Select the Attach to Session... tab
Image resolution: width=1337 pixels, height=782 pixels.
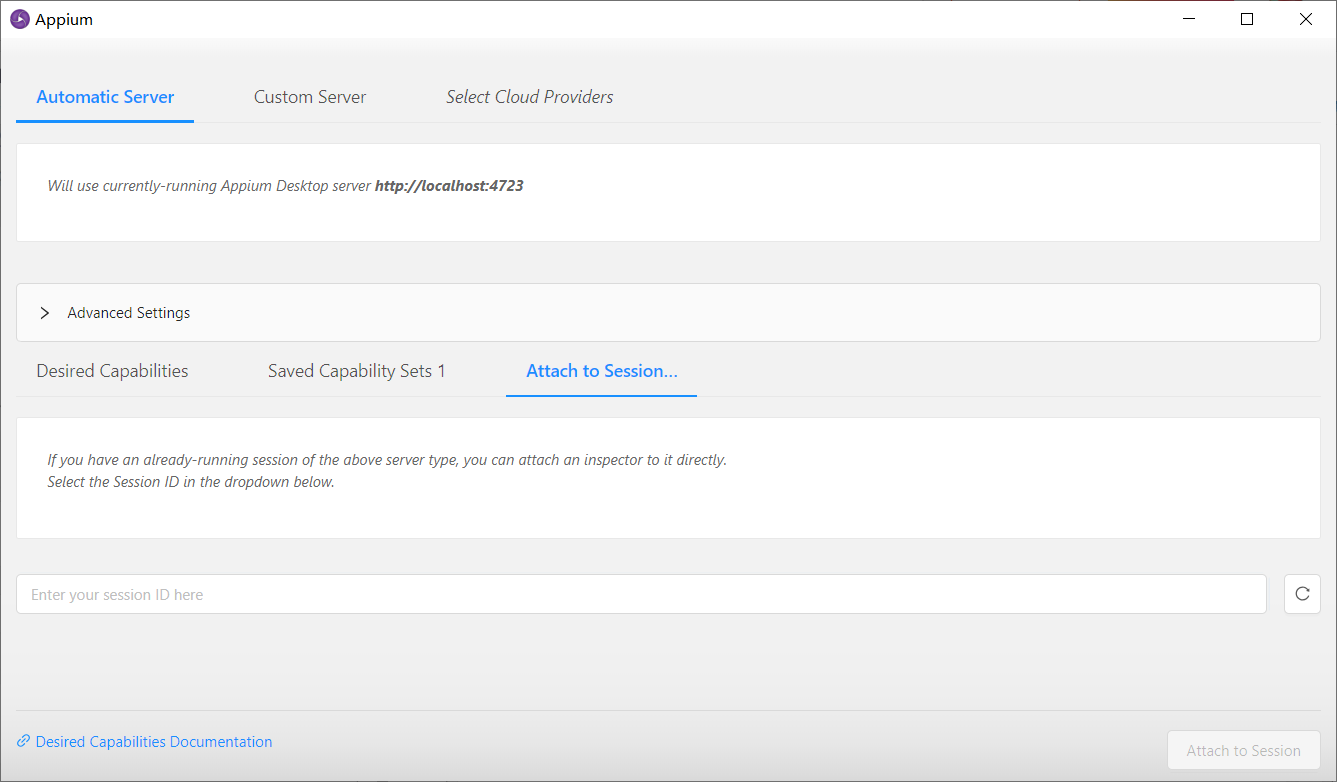(602, 371)
